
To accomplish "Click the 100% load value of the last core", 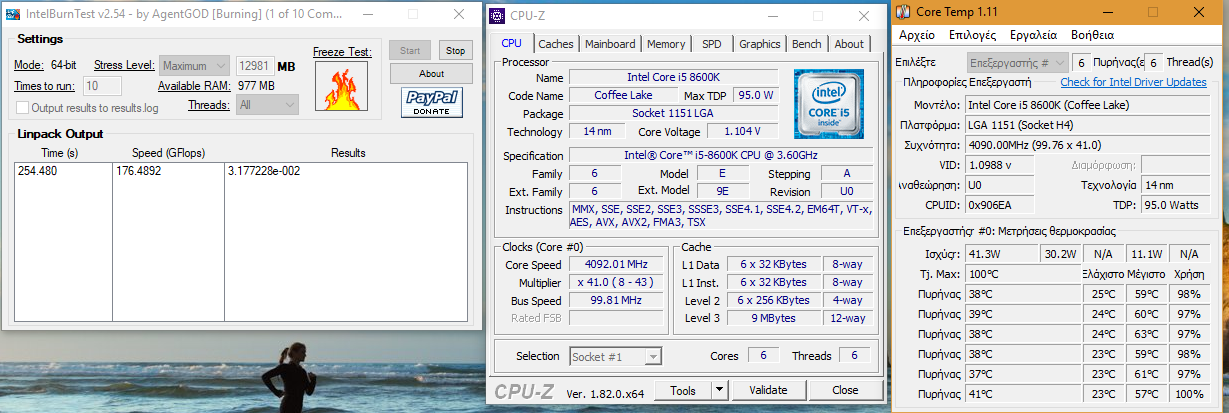I will tap(1189, 394).
